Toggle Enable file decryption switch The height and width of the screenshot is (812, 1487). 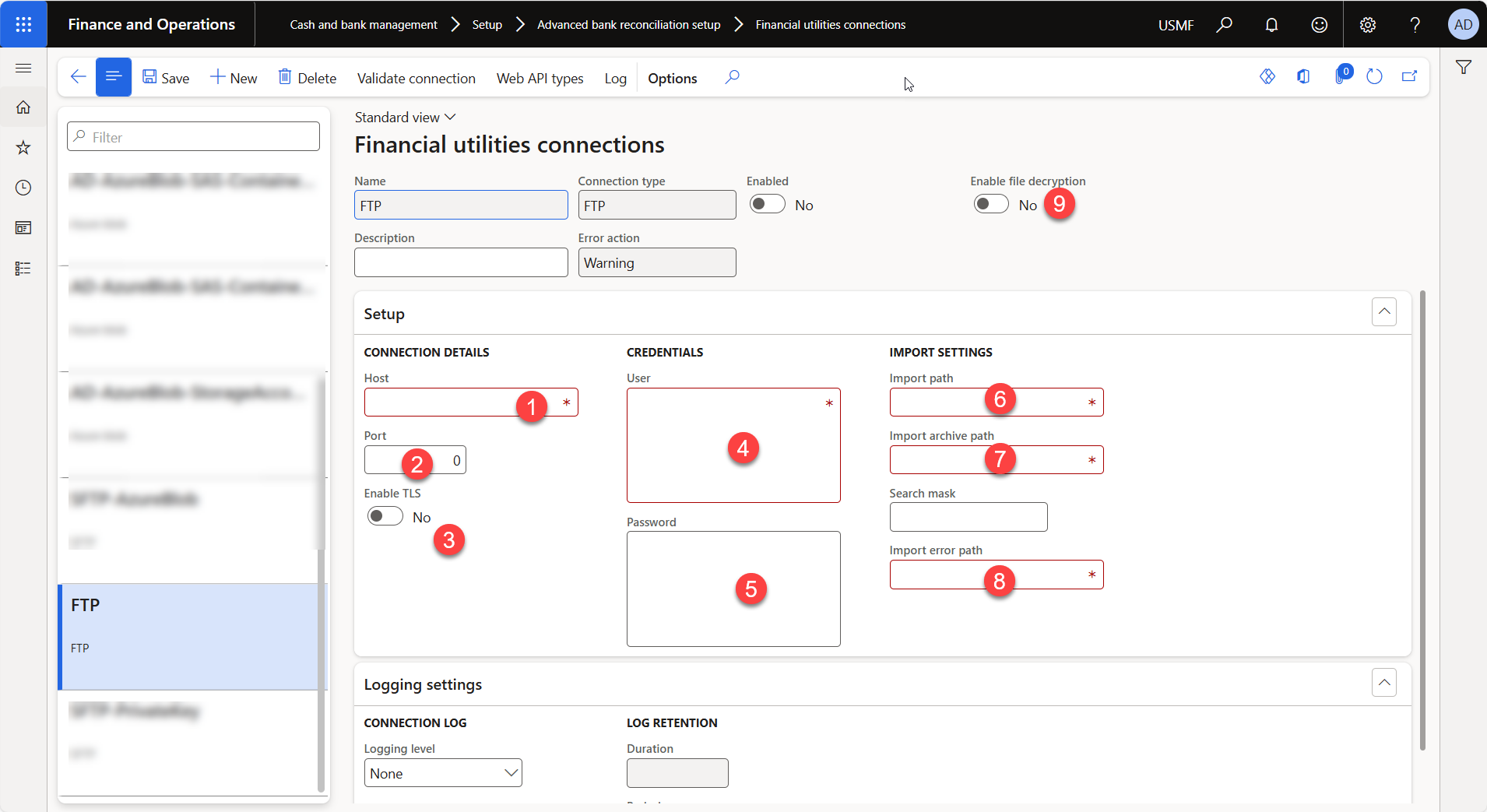pyautogui.click(x=991, y=205)
